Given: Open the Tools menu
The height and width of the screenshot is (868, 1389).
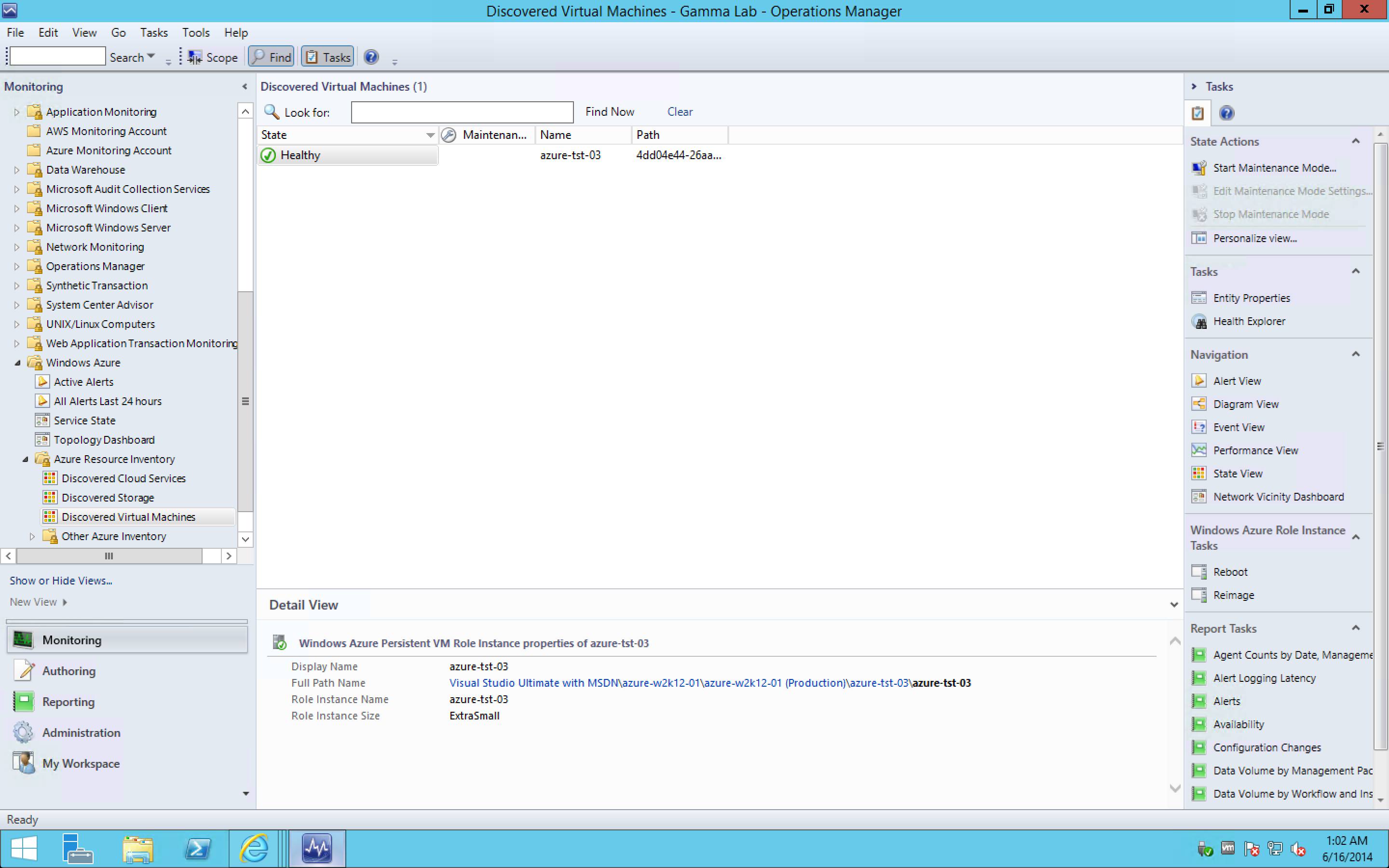Looking at the screenshot, I should (x=196, y=33).
